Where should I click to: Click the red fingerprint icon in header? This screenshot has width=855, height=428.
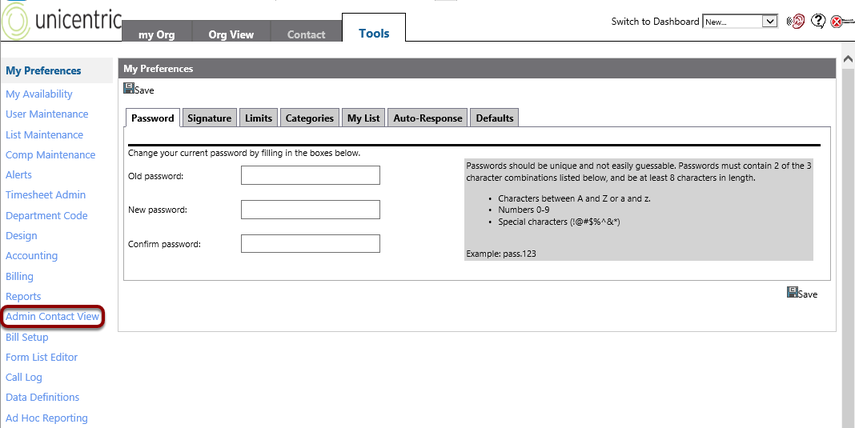coord(797,21)
